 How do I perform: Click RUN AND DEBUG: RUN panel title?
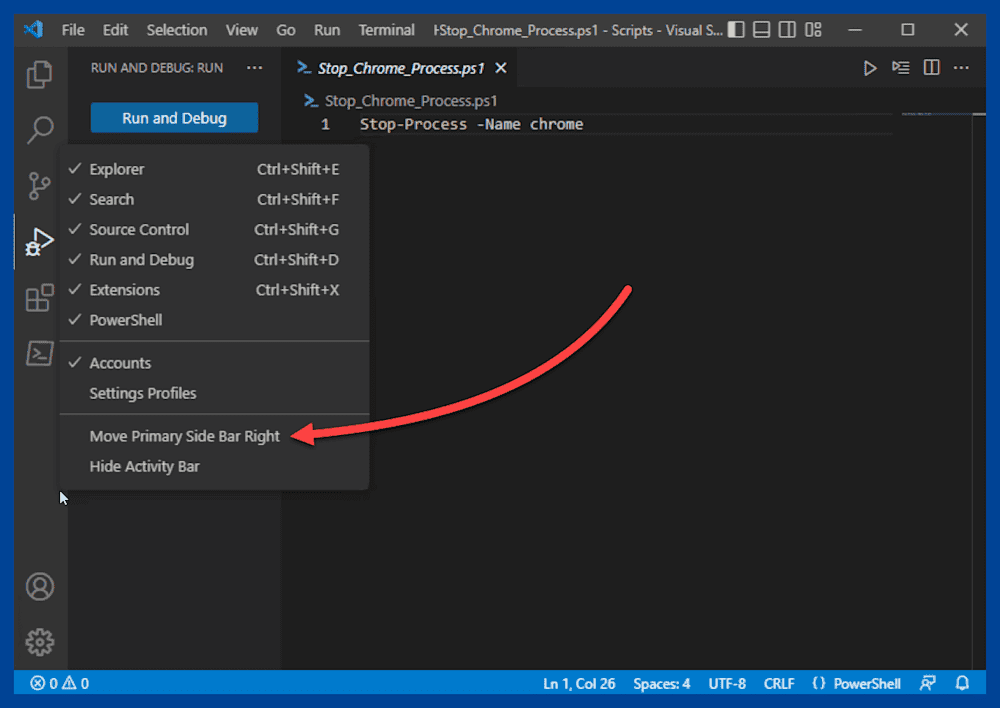tap(157, 68)
